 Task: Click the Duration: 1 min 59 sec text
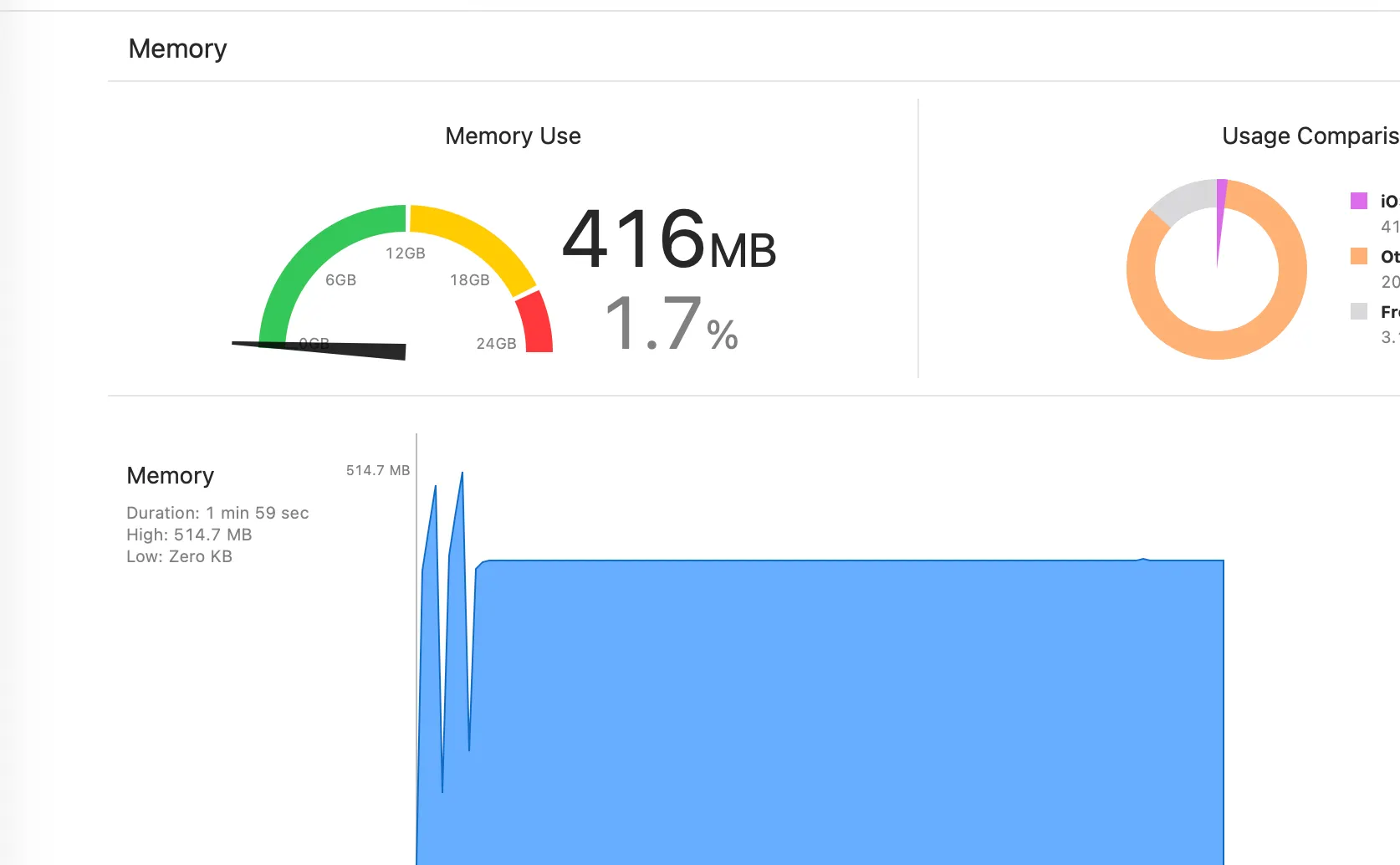(x=217, y=513)
